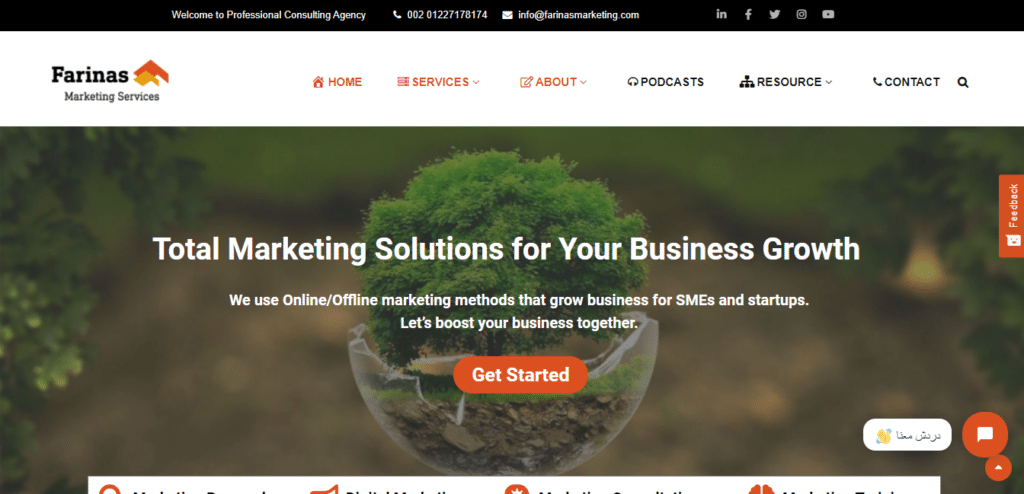Click the phone number 002 01227178174
The height and width of the screenshot is (494, 1024).
(x=440, y=14)
